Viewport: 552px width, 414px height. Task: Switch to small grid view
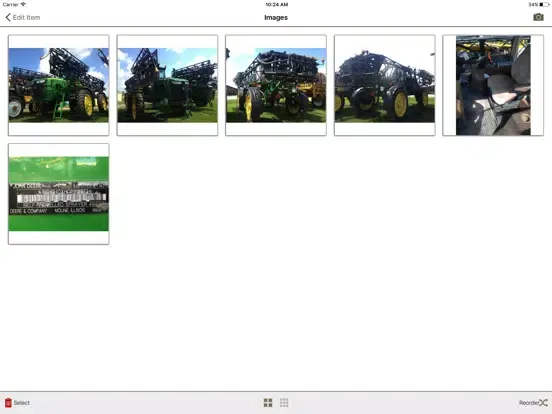284,402
